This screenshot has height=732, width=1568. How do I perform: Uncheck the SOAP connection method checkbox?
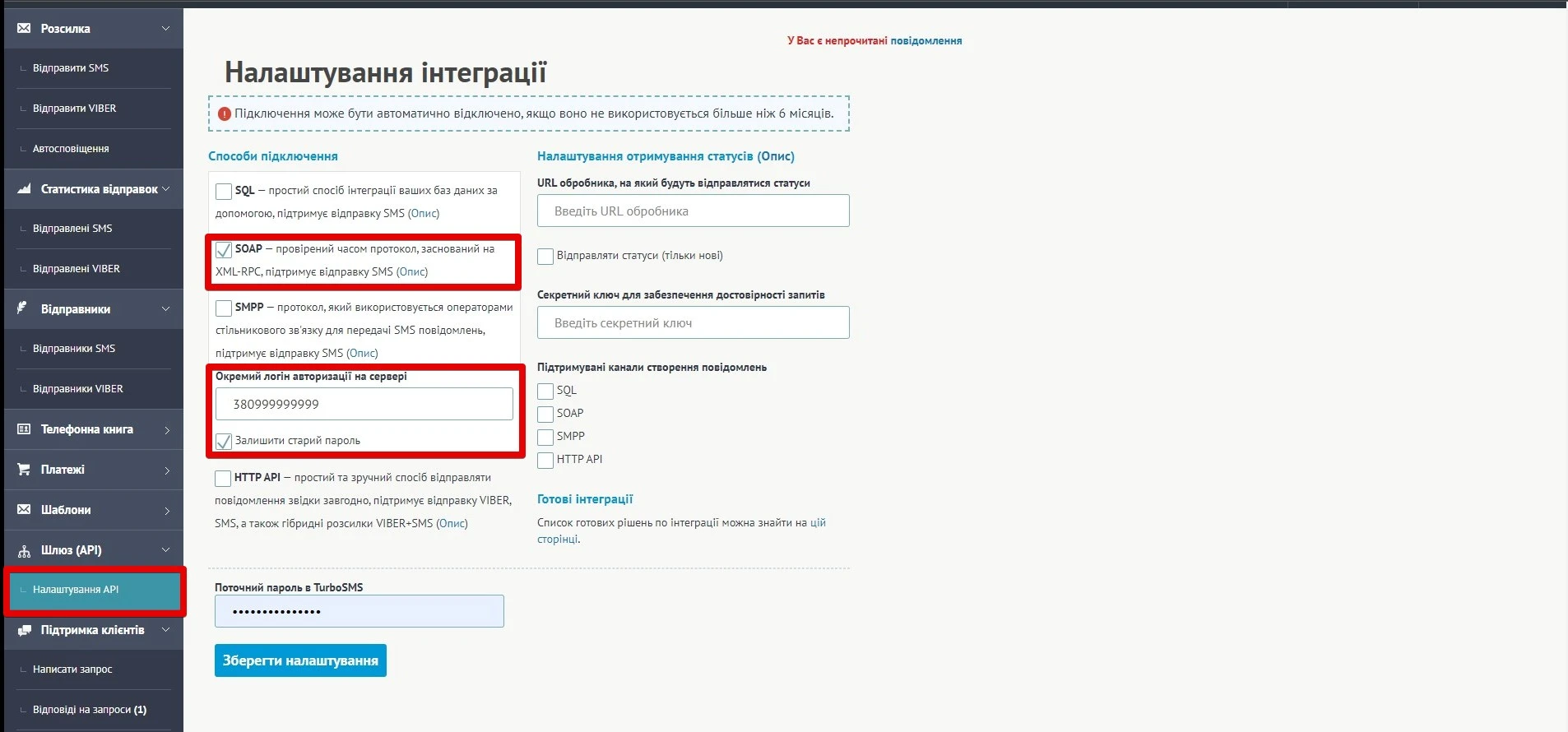tap(224, 250)
